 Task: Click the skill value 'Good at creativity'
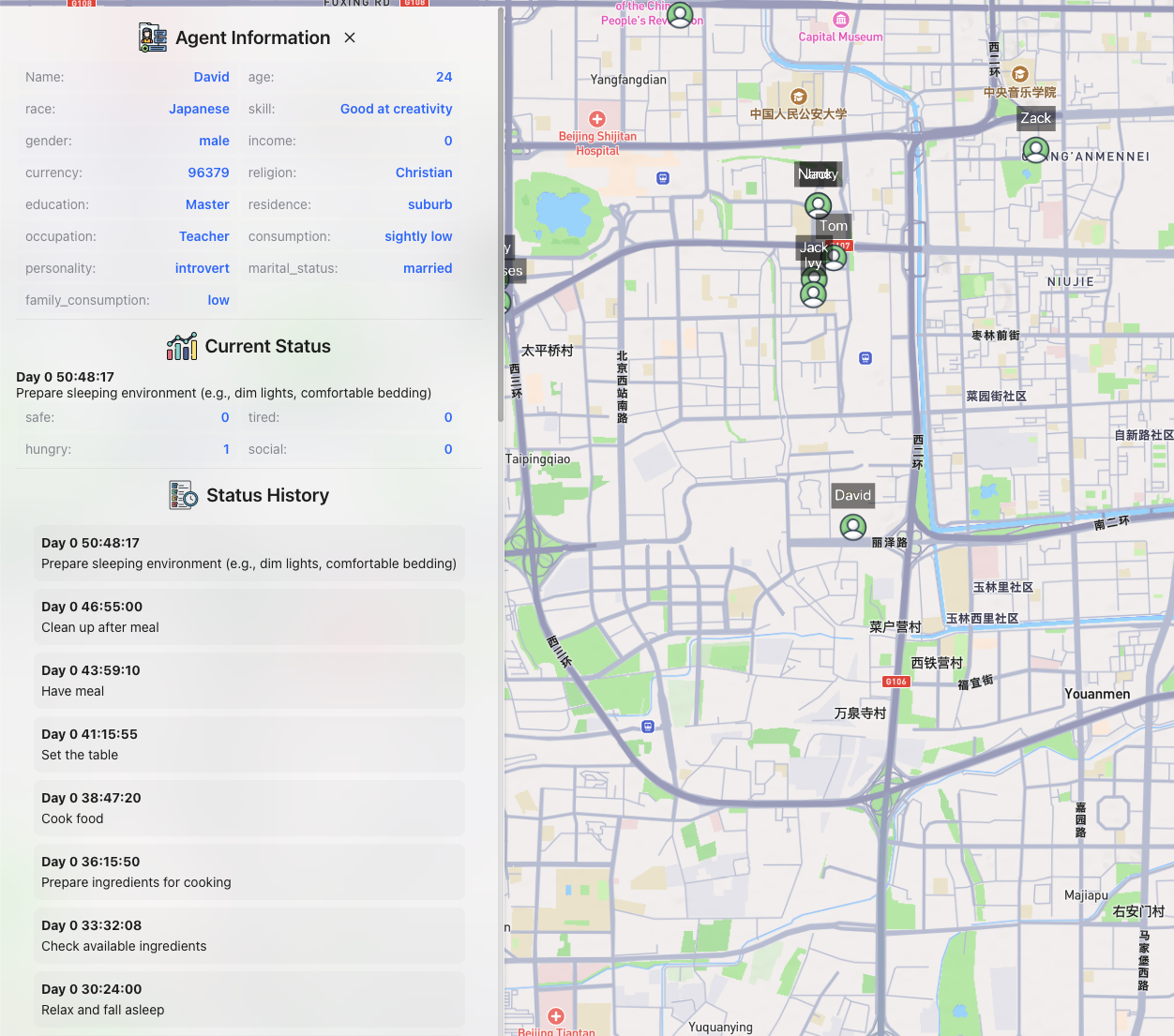click(397, 109)
